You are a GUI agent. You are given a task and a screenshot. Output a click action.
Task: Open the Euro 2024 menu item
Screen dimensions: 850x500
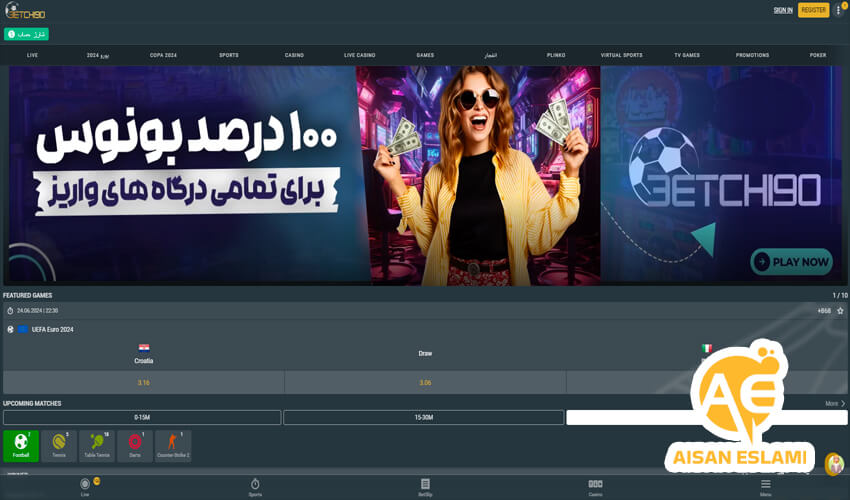click(98, 55)
